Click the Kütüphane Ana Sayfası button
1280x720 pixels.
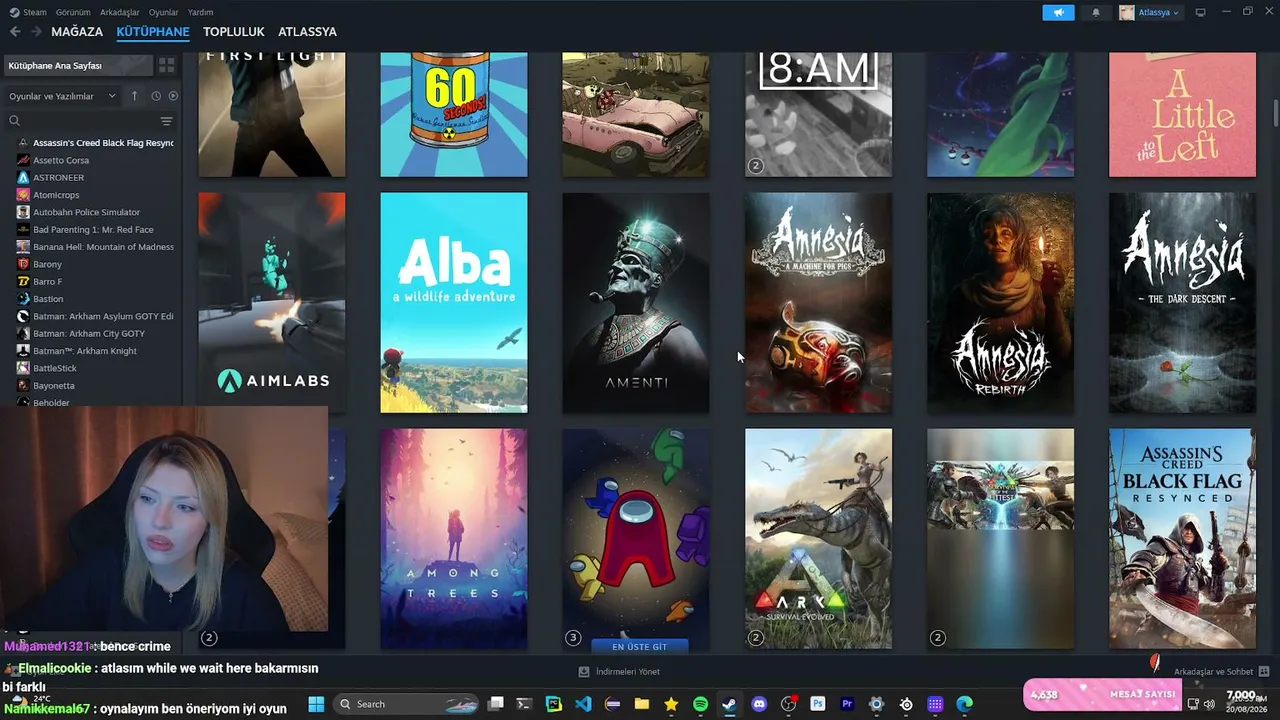coord(78,65)
